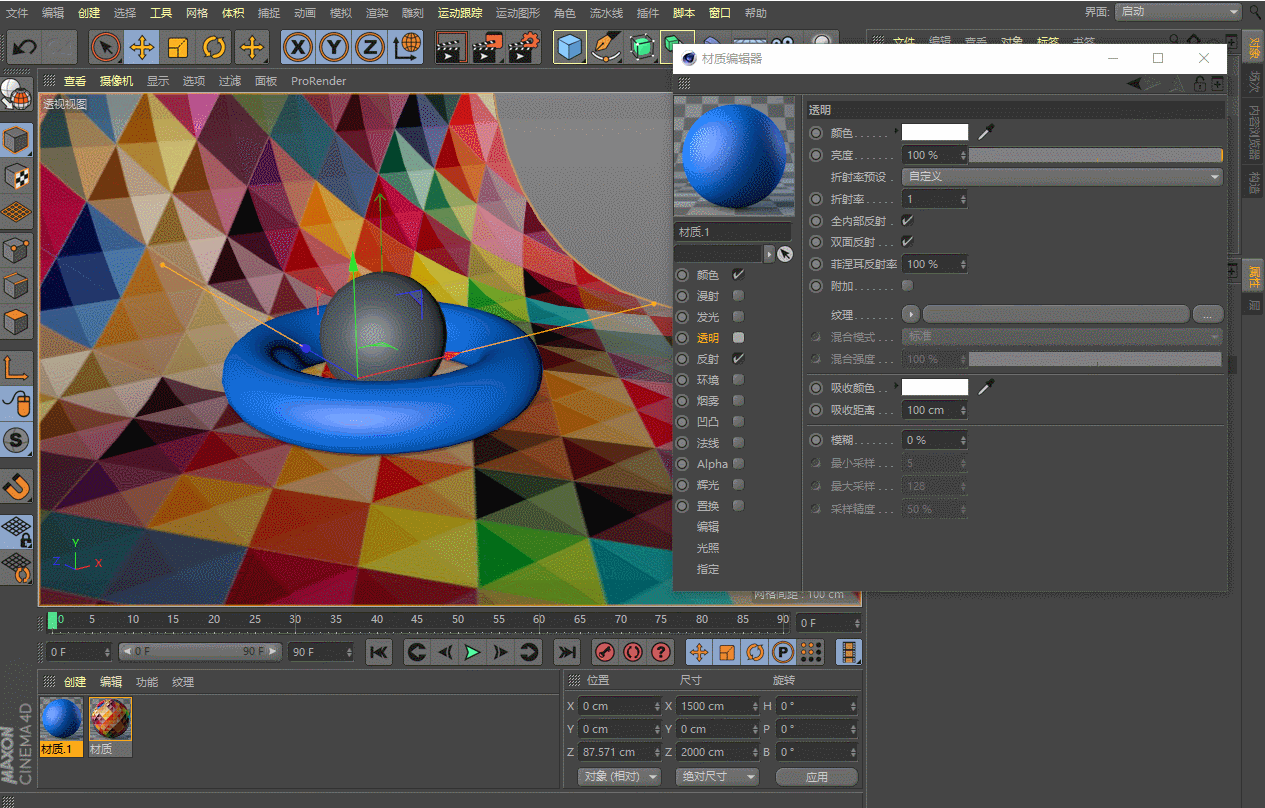Select the Rotate tool

(x=214, y=47)
